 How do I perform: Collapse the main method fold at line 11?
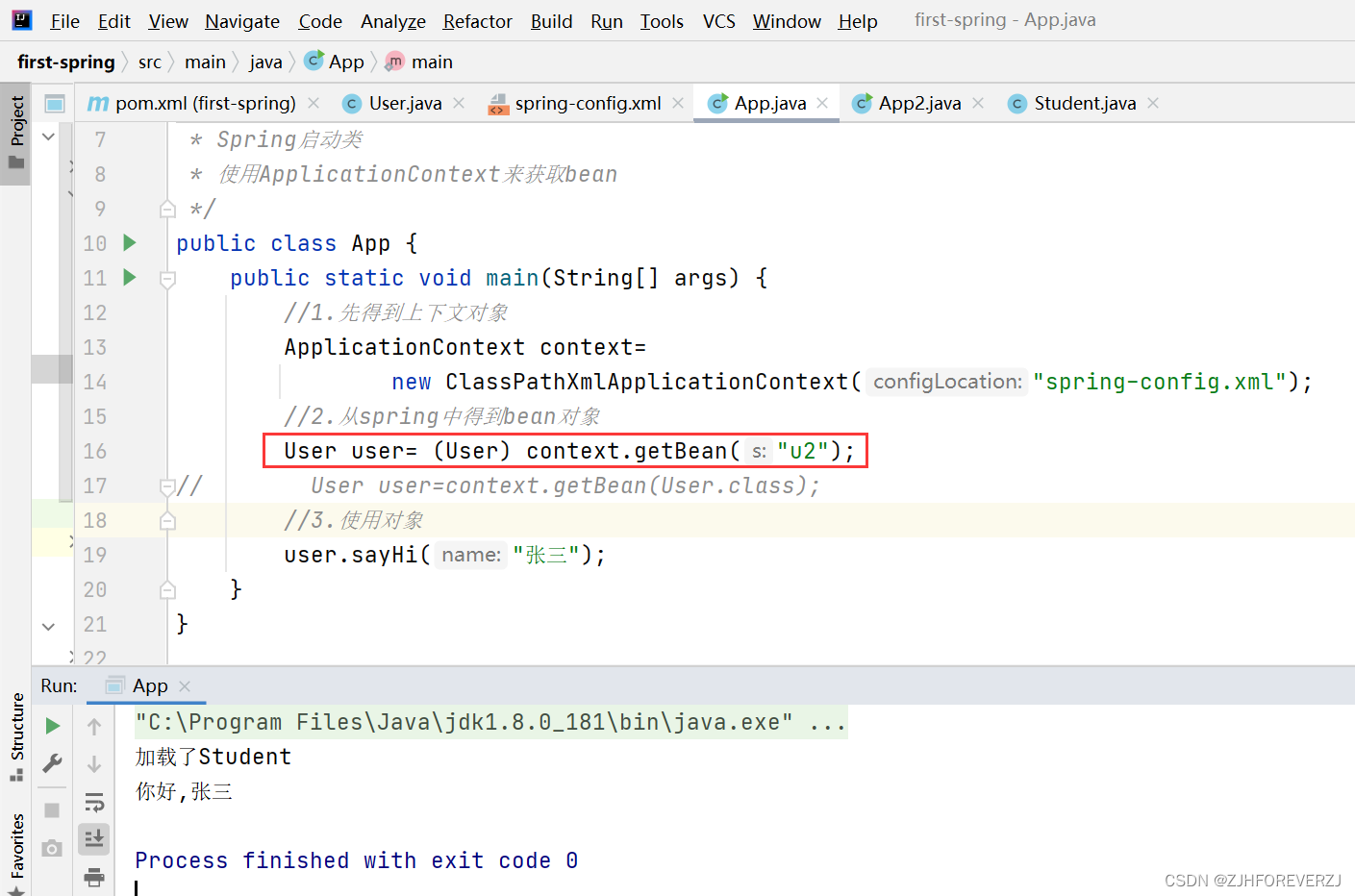pyautogui.click(x=167, y=279)
